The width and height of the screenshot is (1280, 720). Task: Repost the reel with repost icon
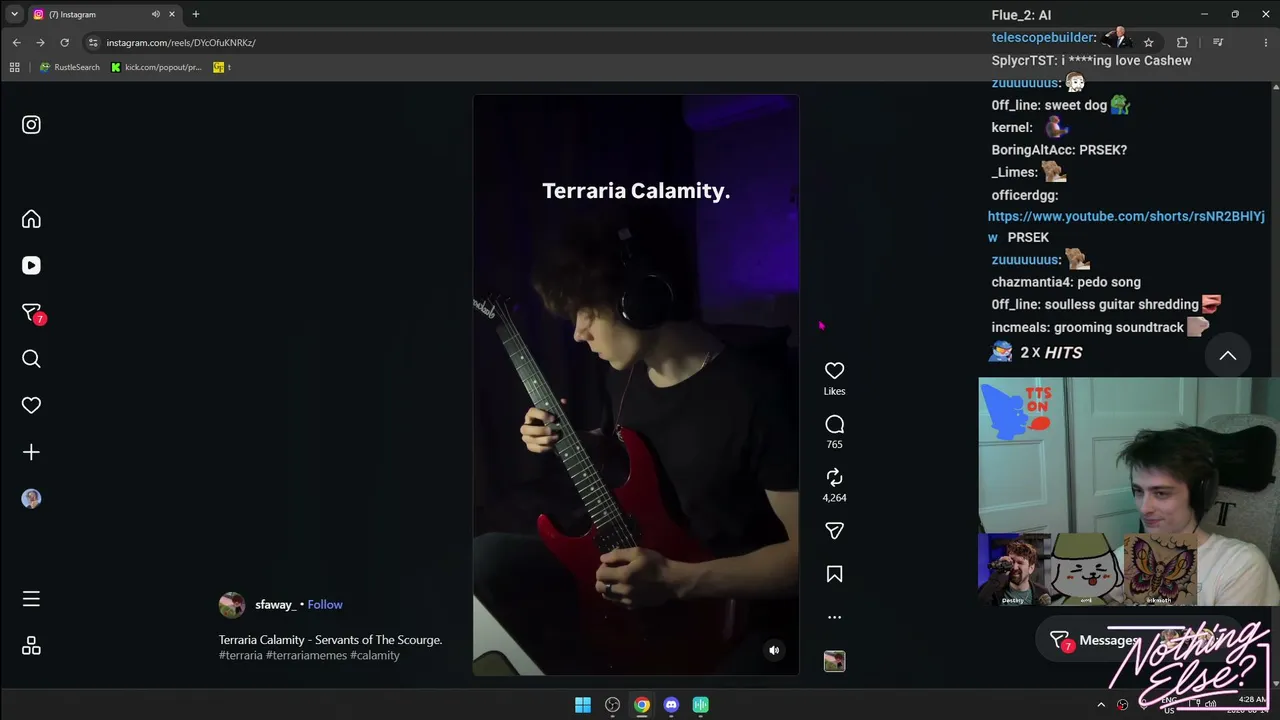[x=834, y=477]
